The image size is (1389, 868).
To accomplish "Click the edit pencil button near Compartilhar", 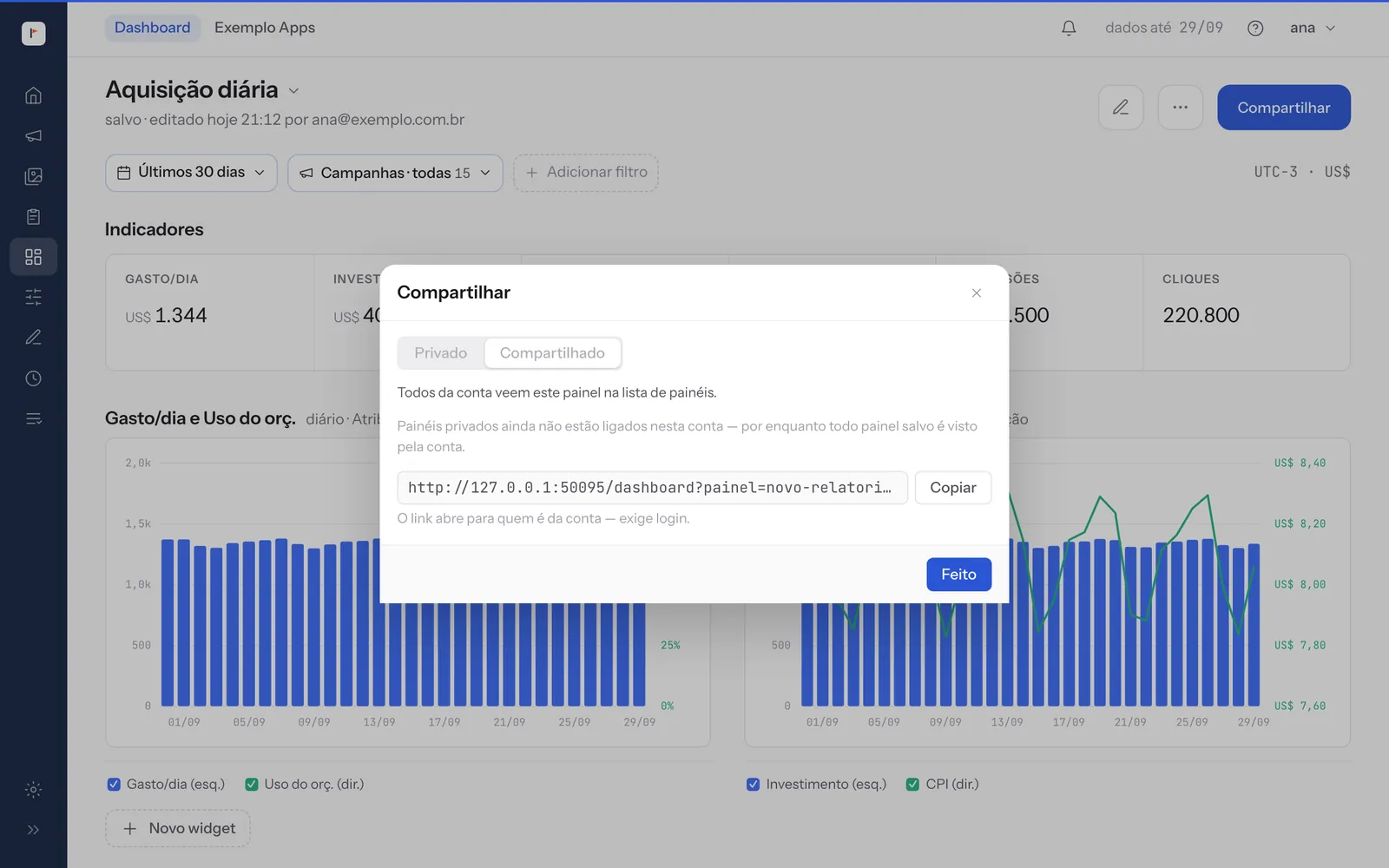I will (x=1121, y=108).
